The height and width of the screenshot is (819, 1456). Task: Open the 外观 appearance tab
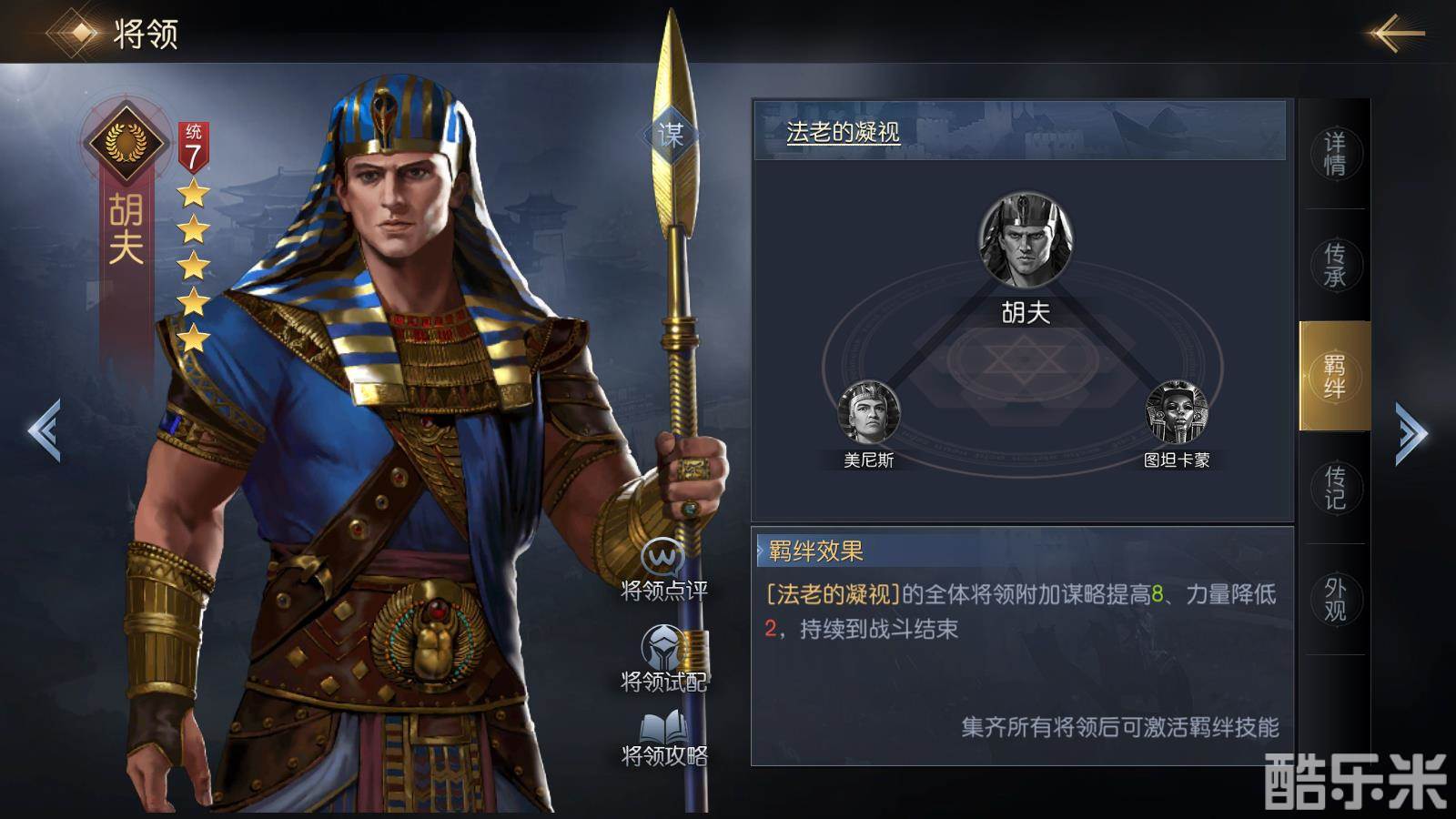1335,600
